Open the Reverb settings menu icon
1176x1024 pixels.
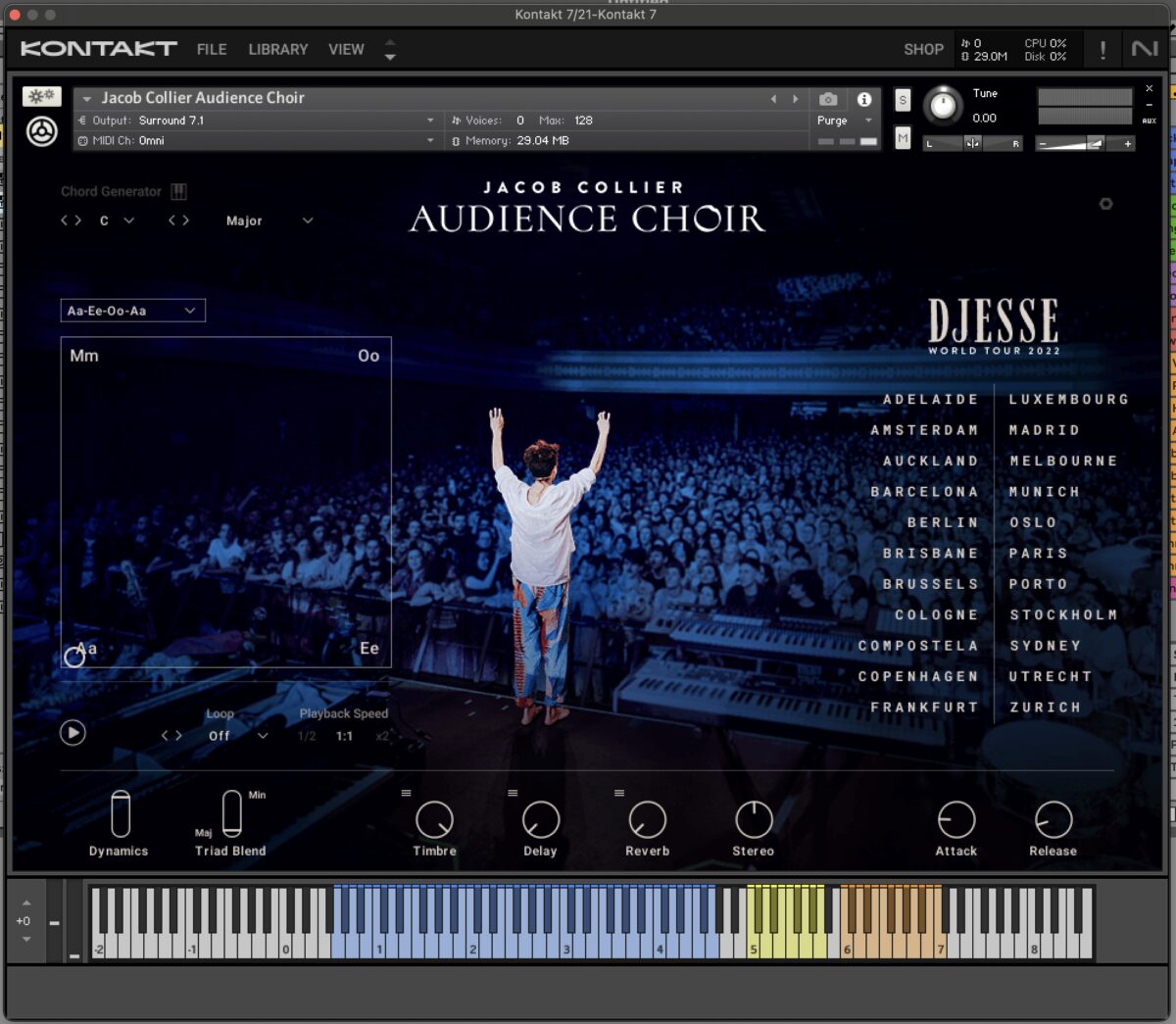619,793
